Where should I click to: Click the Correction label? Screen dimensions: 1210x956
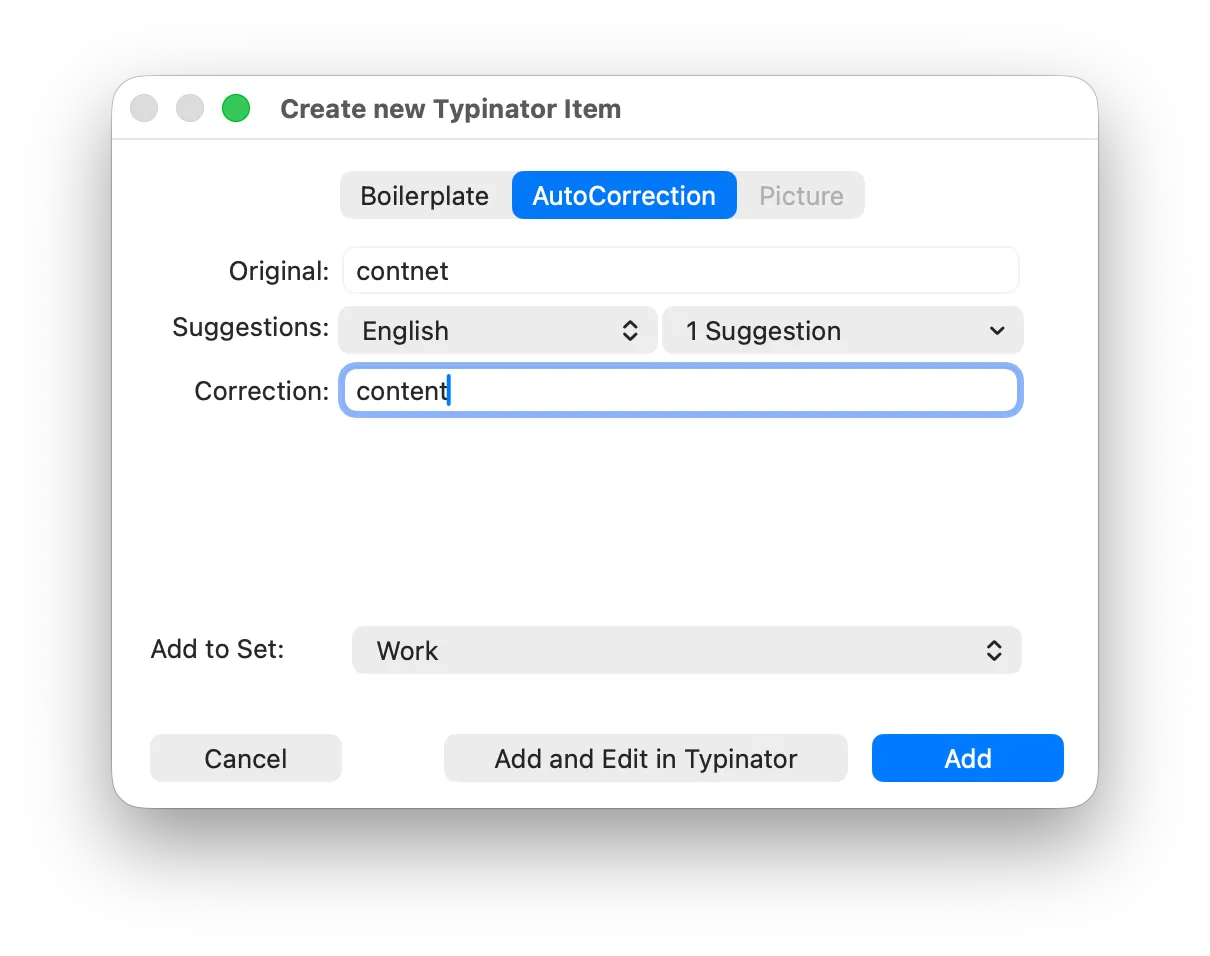(260, 391)
